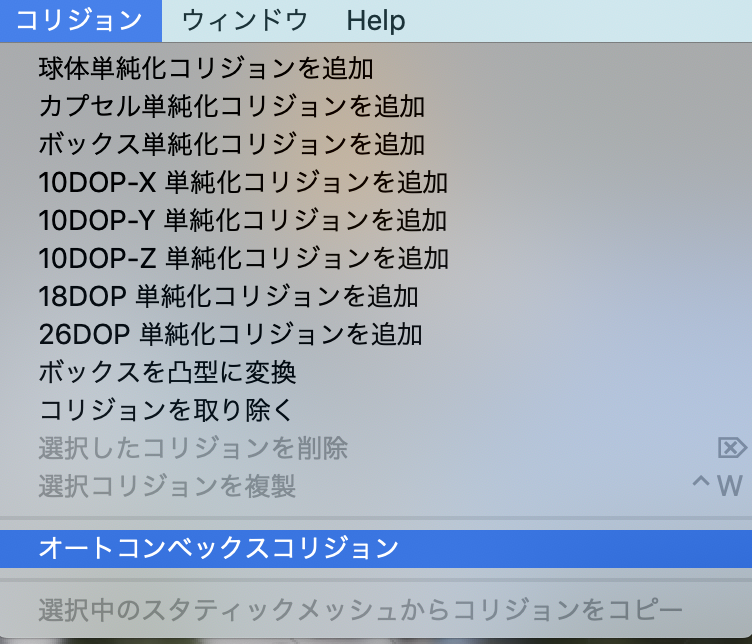Open the ウィンドウ menu
This screenshot has height=644, width=752.
click(x=245, y=21)
